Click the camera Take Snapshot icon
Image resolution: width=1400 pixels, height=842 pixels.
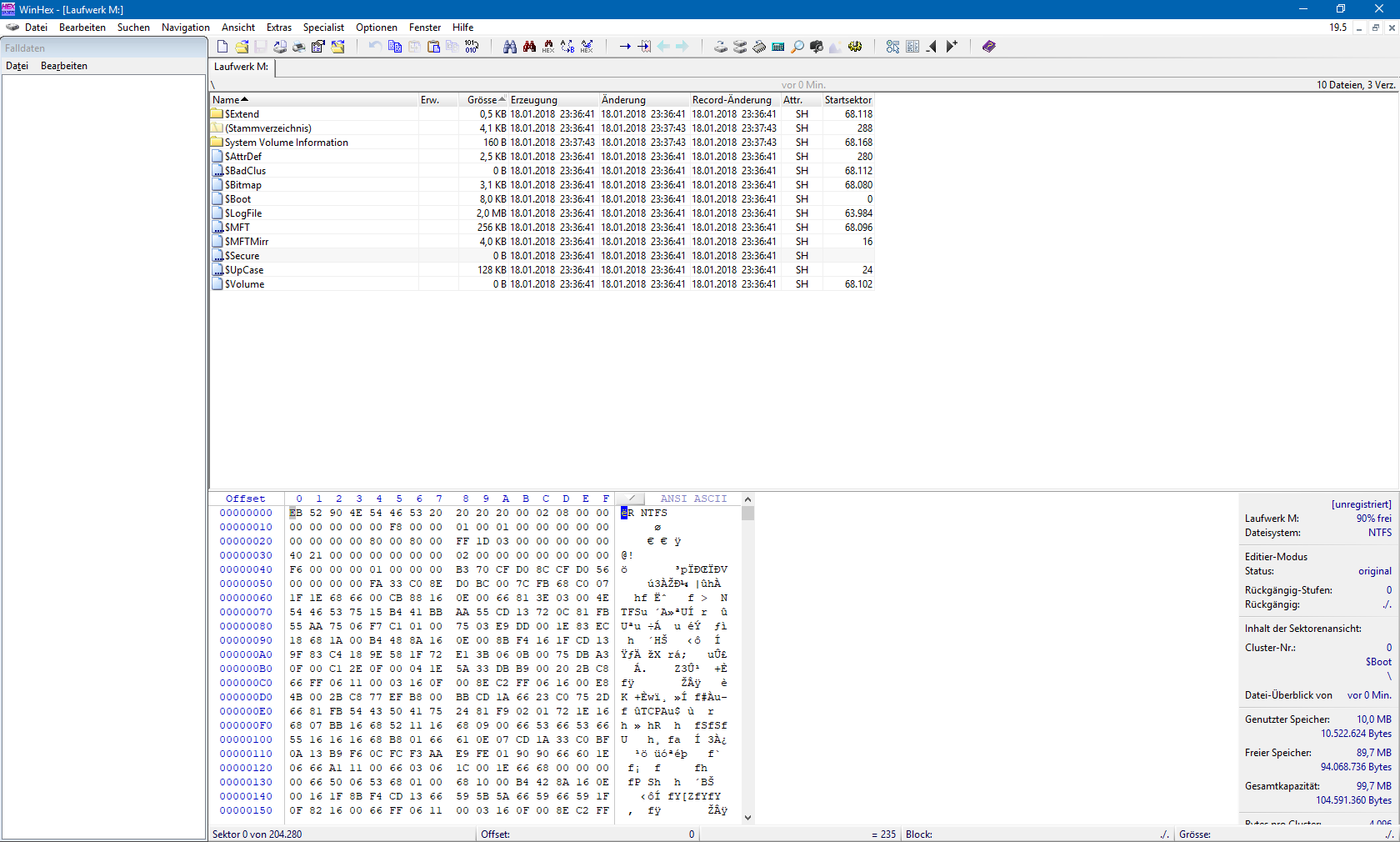click(817, 47)
